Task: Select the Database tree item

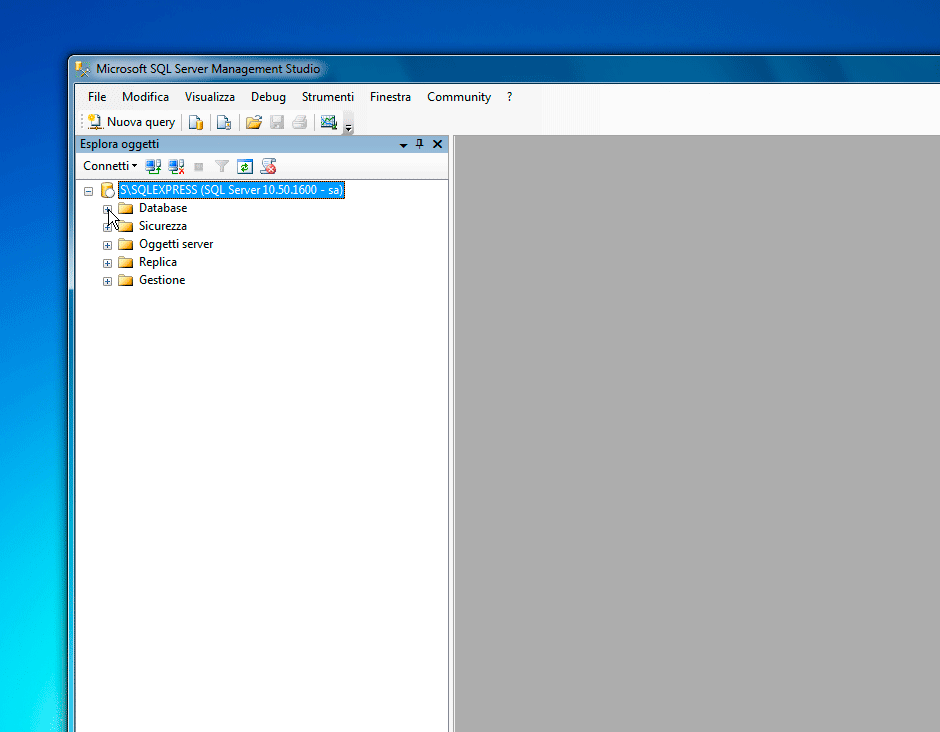Action: 163,208
